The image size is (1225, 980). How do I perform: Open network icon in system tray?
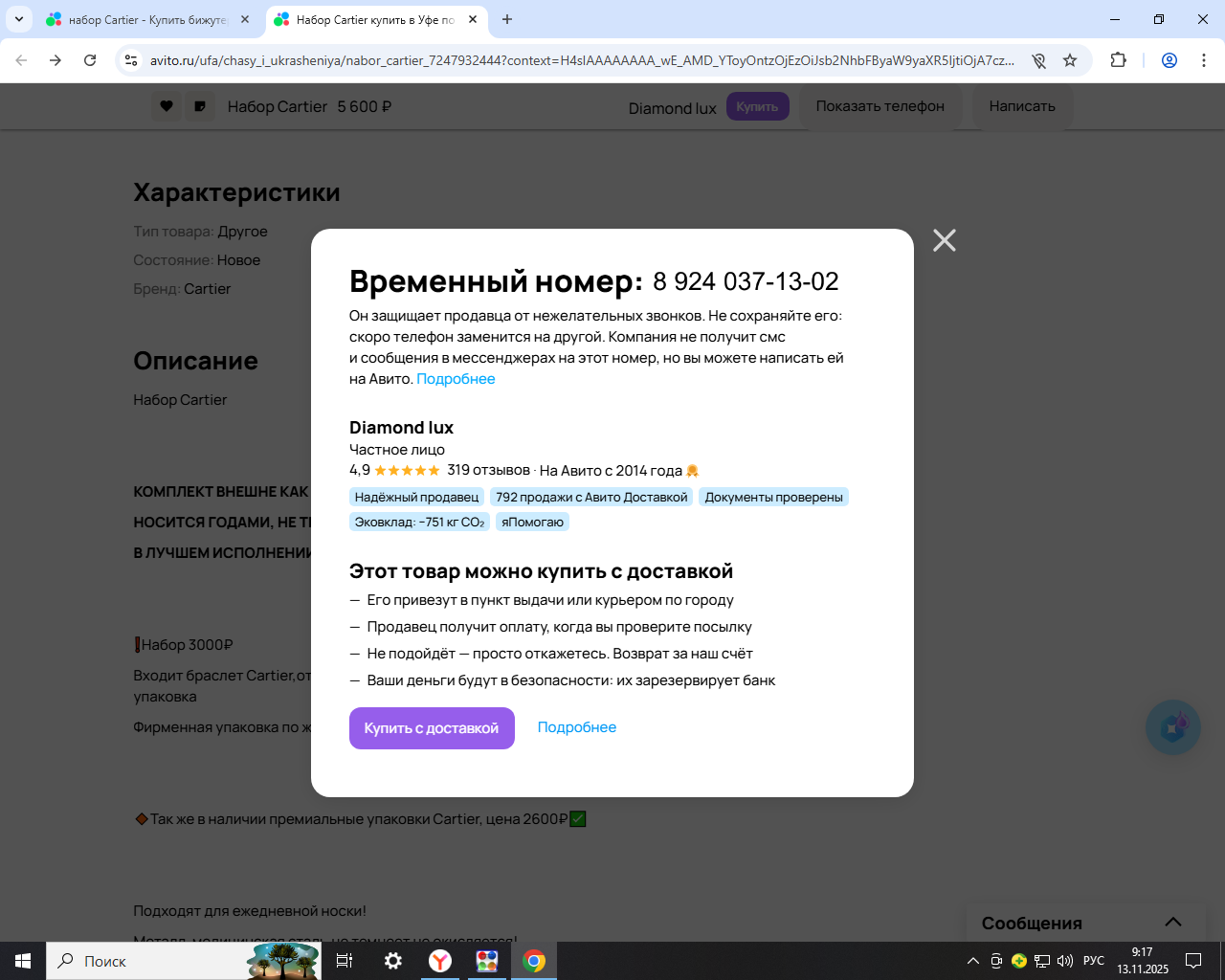pos(1042,961)
